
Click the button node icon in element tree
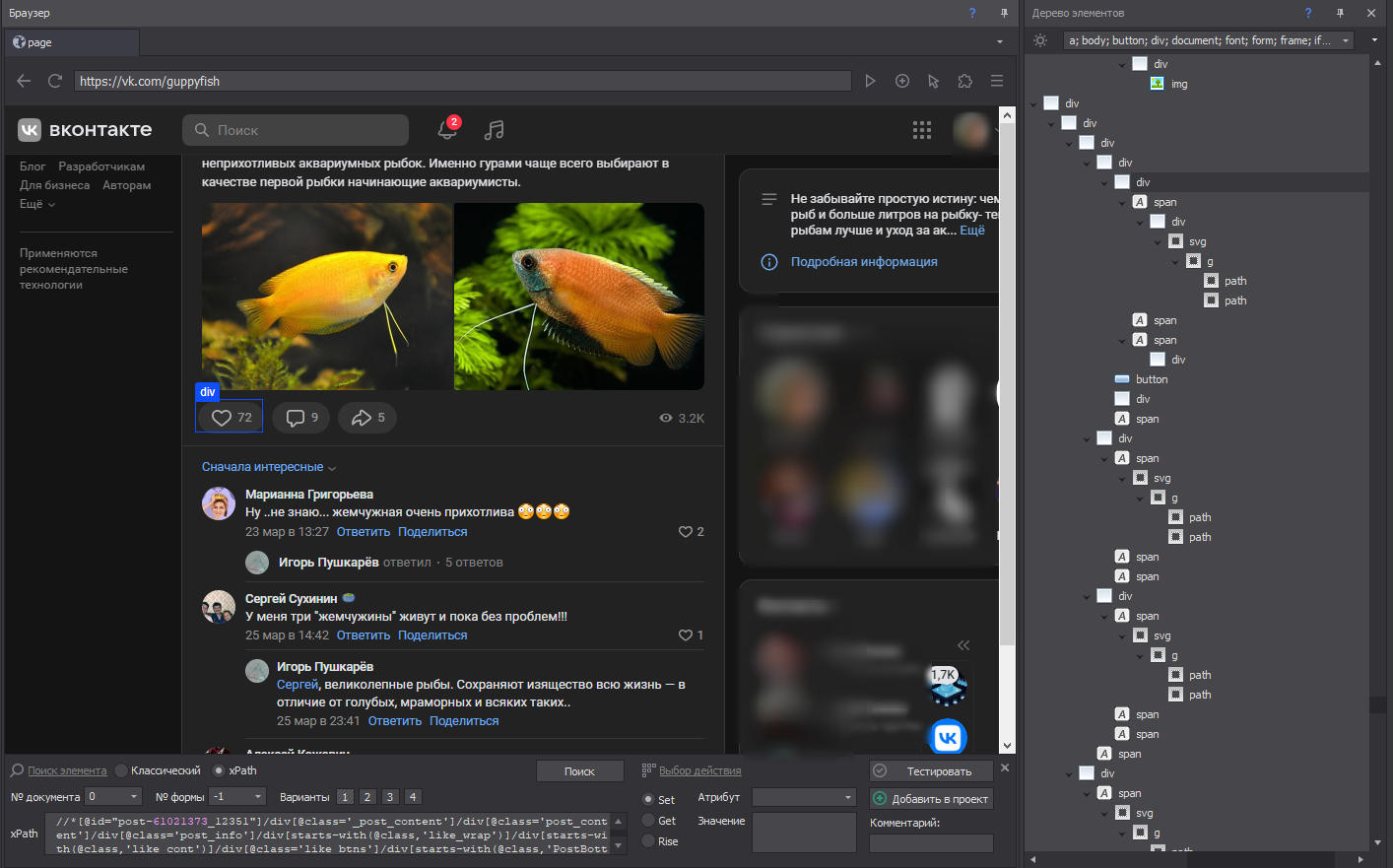click(1122, 379)
